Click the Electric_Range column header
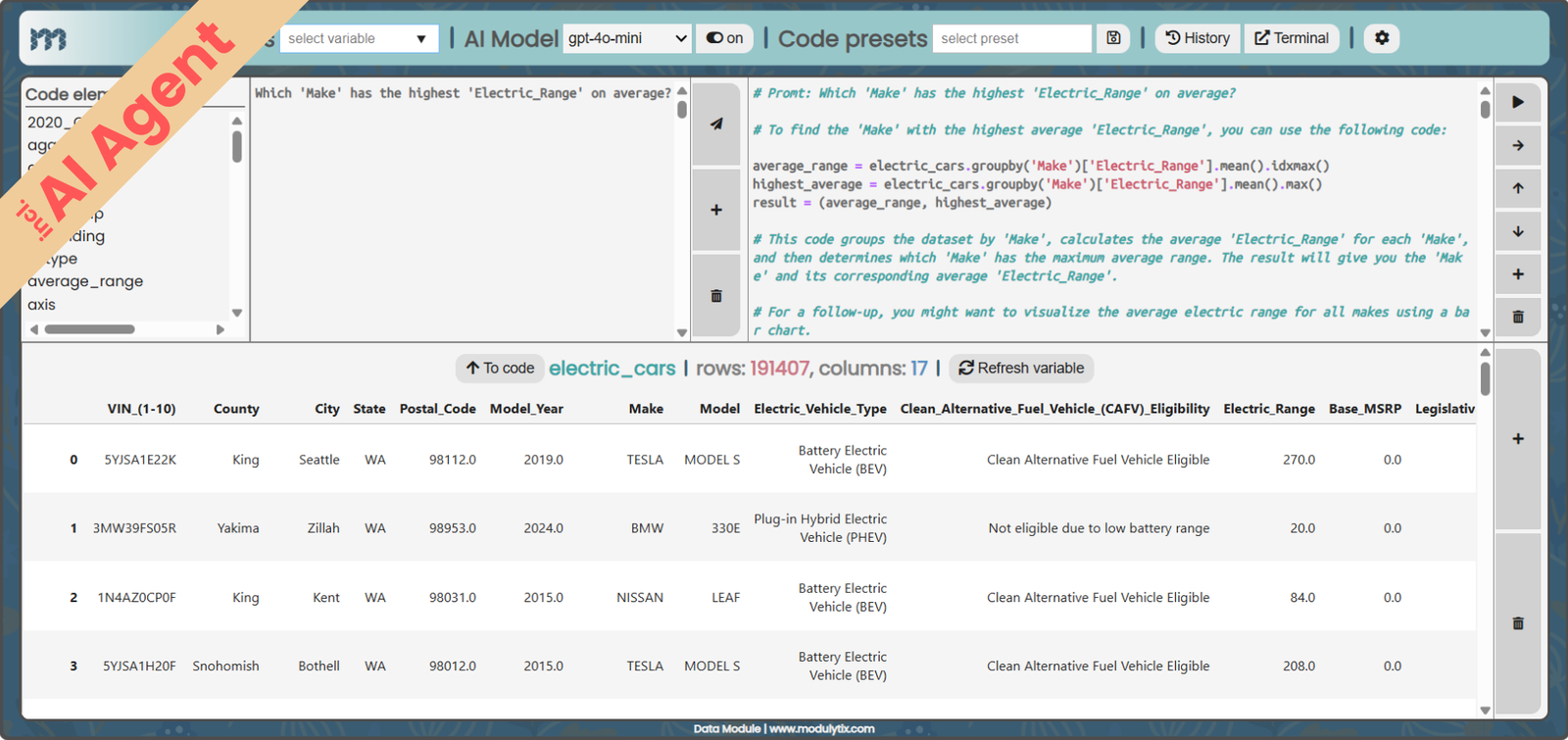 (1268, 409)
